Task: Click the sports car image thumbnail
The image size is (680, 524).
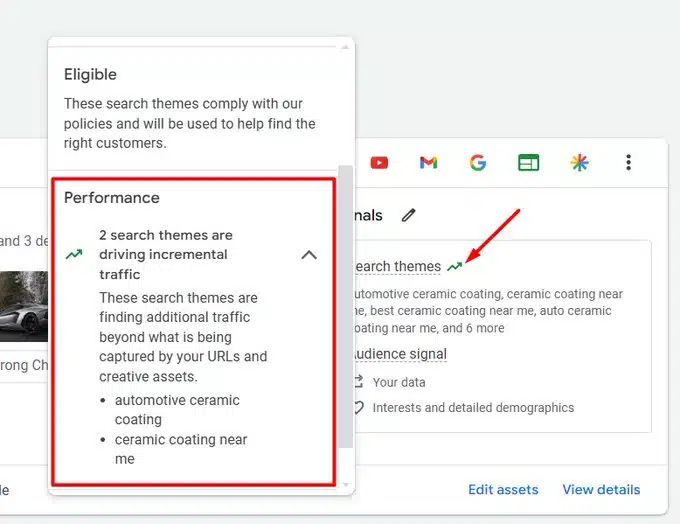Action: 24,306
